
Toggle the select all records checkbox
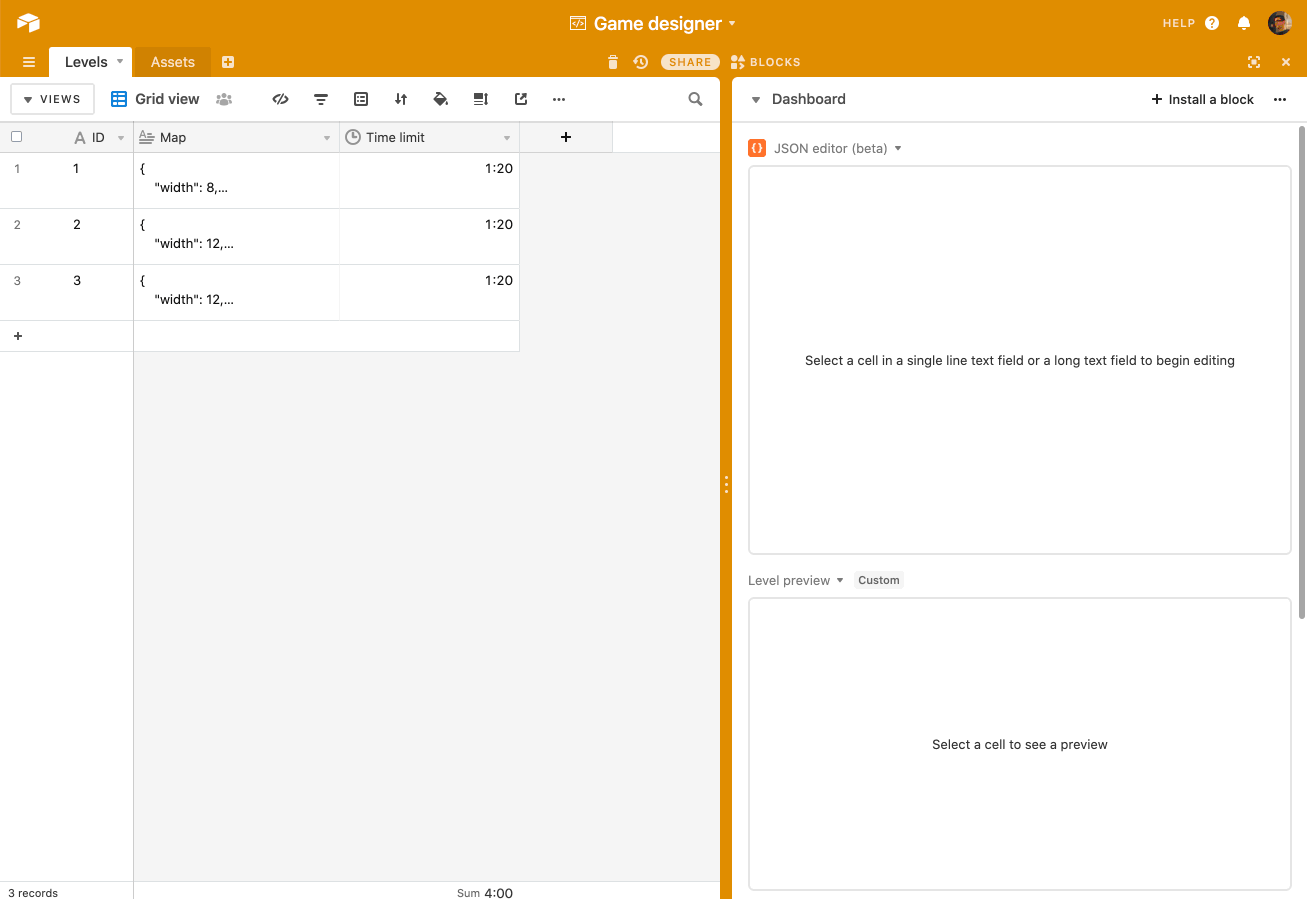click(x=16, y=137)
